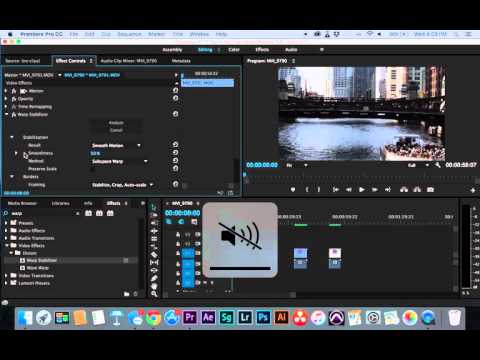Image resolution: width=480 pixels, height=360 pixels.
Task: Add a marker in the Program monitor
Action: [x=293, y=190]
